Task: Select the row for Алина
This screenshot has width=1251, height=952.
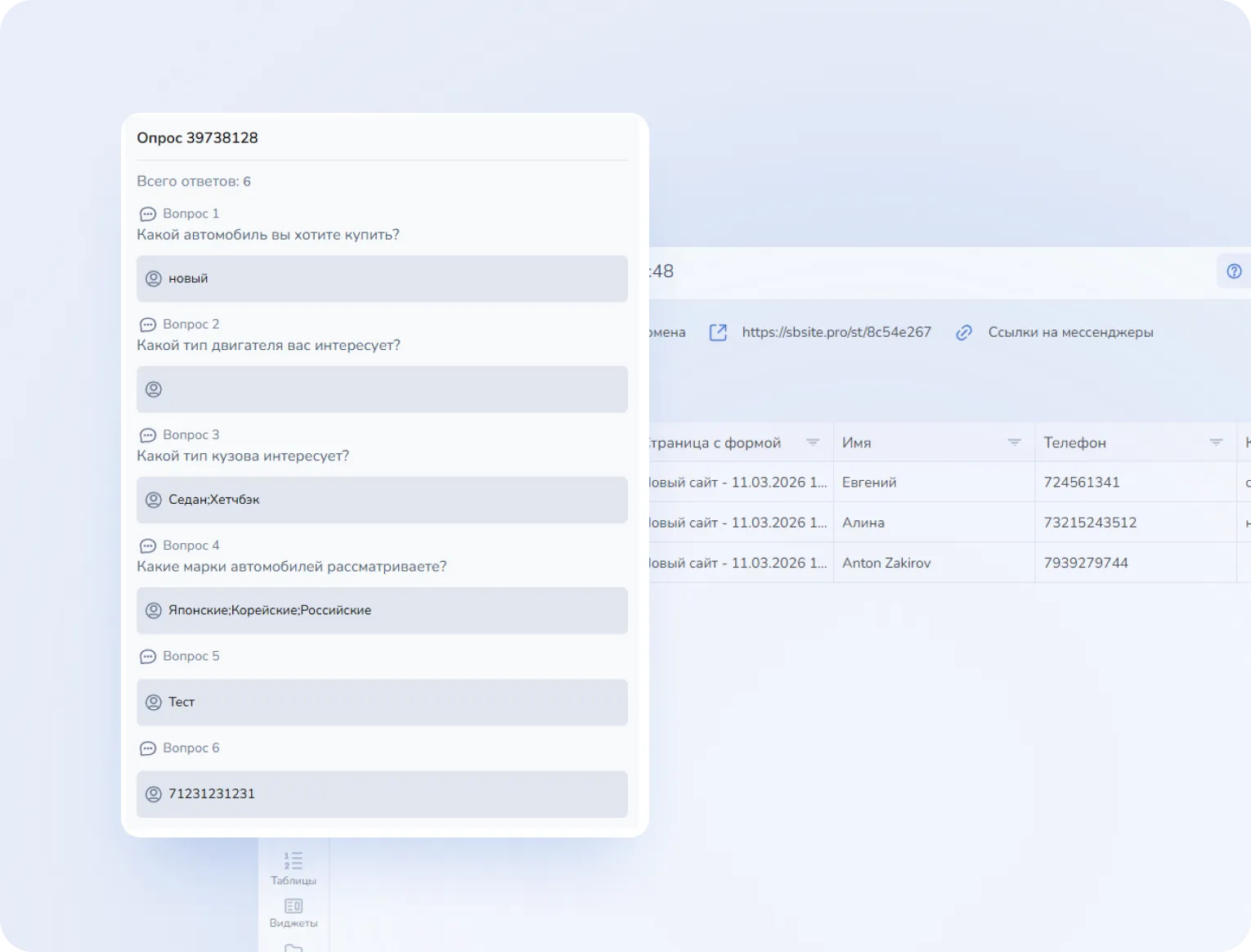Action: 863,523
